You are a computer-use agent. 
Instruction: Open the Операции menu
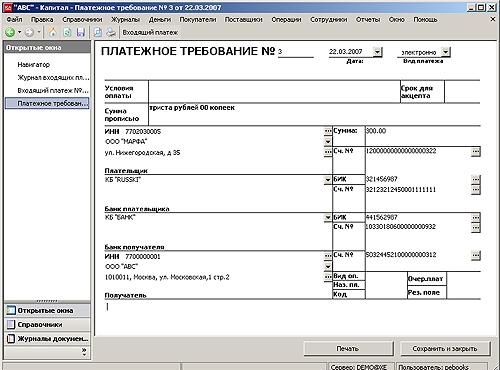(x=286, y=20)
